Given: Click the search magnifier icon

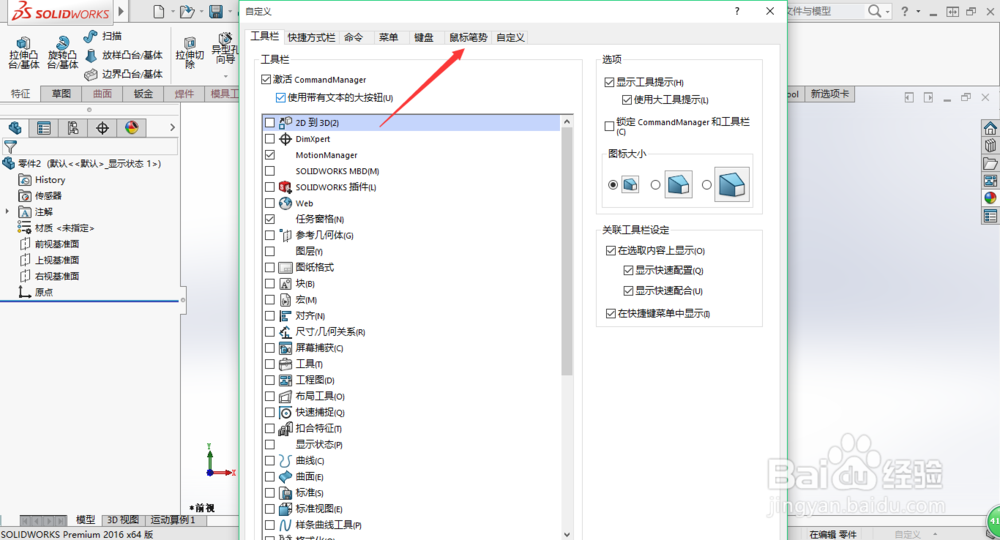Looking at the screenshot, I should tap(874, 11).
